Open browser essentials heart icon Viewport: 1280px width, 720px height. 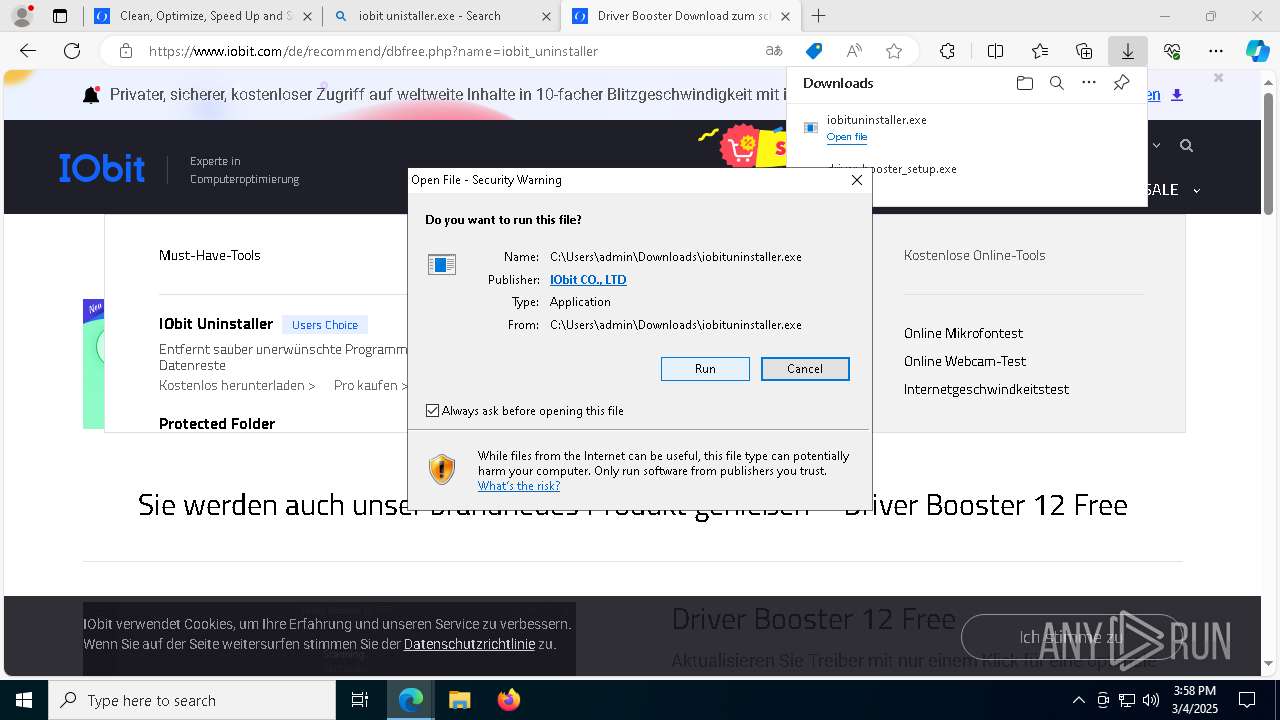coord(1172,51)
